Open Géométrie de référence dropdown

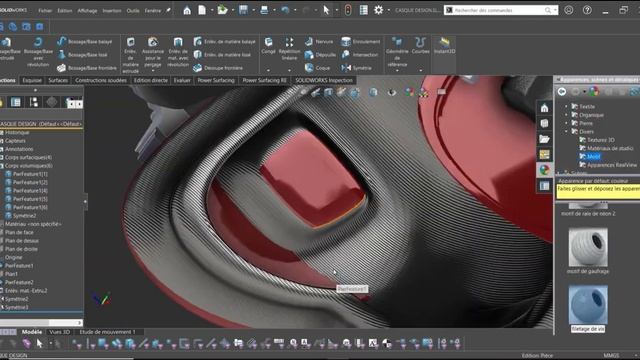pos(397,71)
